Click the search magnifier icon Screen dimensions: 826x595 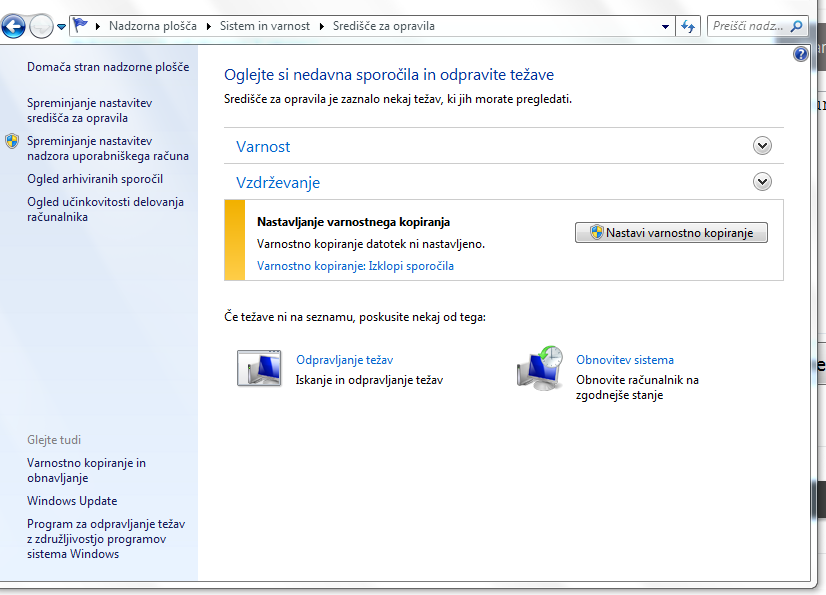796,27
